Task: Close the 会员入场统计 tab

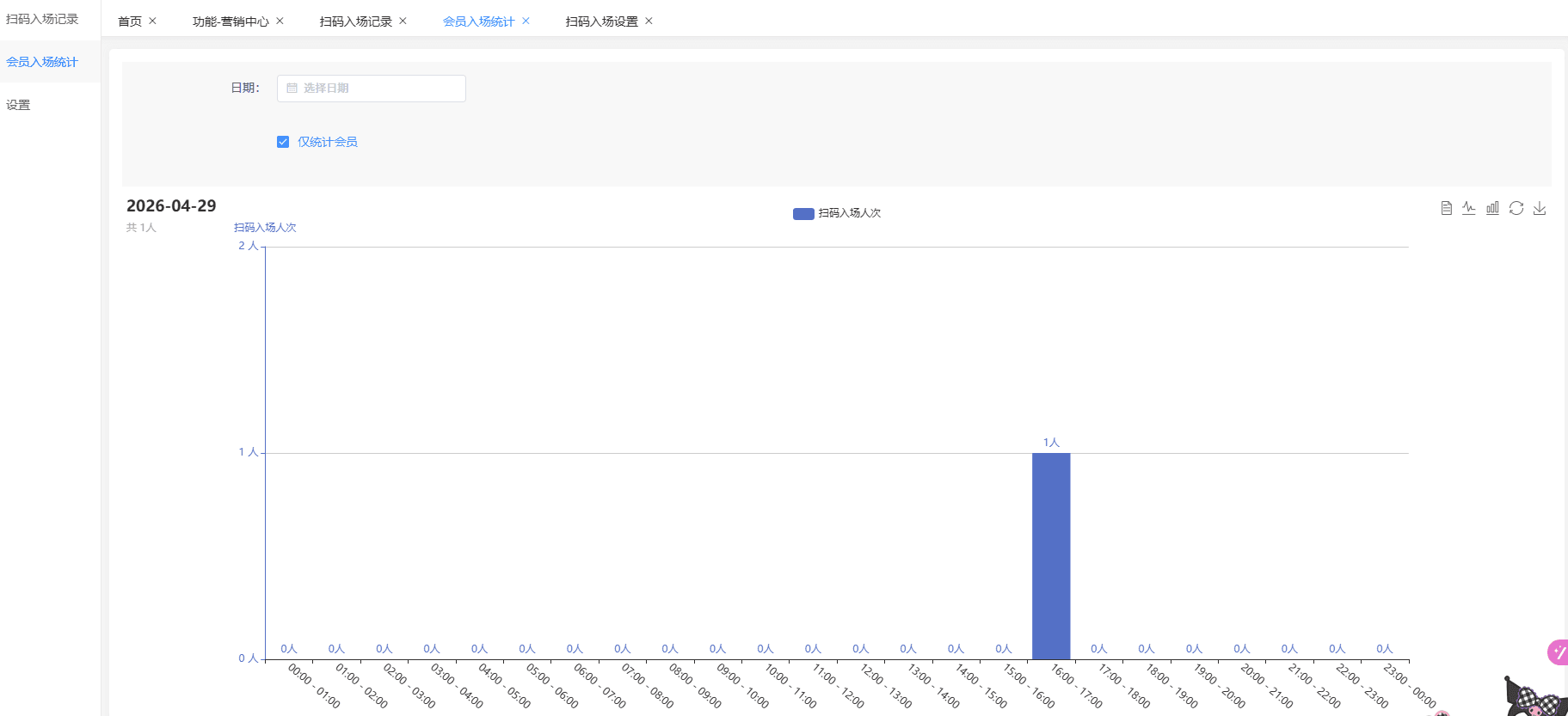Action: (x=526, y=21)
